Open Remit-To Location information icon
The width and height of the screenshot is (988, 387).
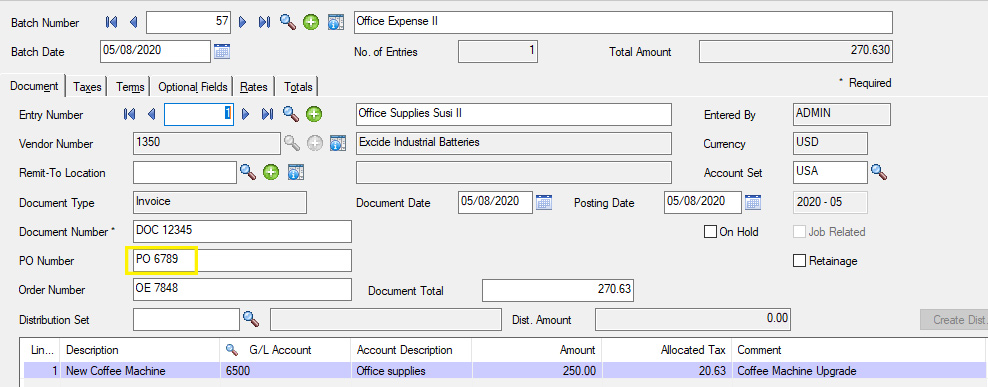pos(296,172)
